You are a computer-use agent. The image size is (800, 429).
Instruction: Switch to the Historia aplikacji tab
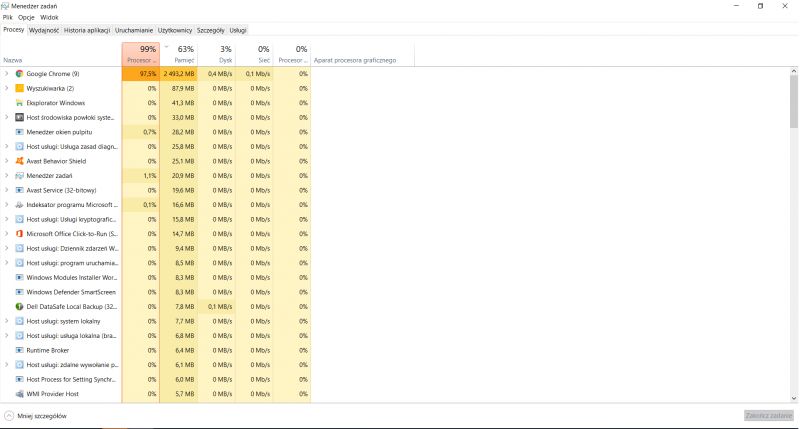pos(87,31)
